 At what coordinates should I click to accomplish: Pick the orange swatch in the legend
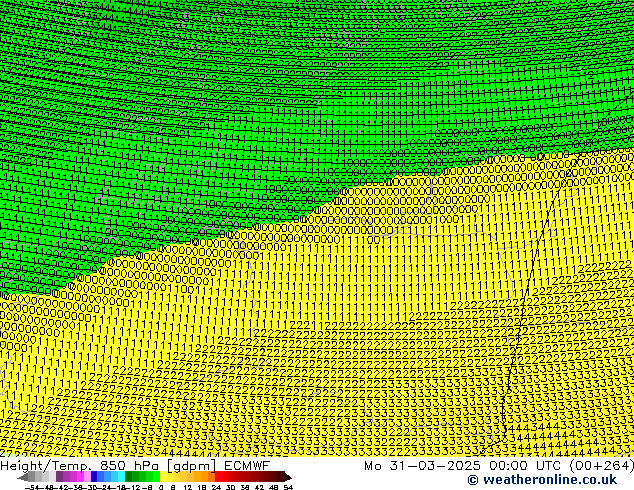coord(200,477)
